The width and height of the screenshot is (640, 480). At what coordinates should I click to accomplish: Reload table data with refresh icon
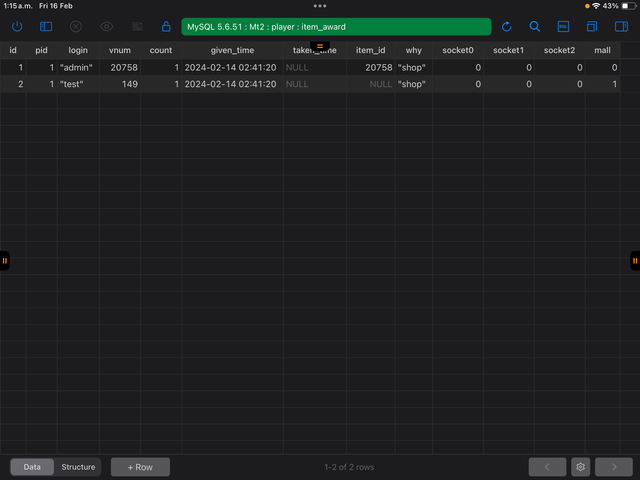point(506,27)
